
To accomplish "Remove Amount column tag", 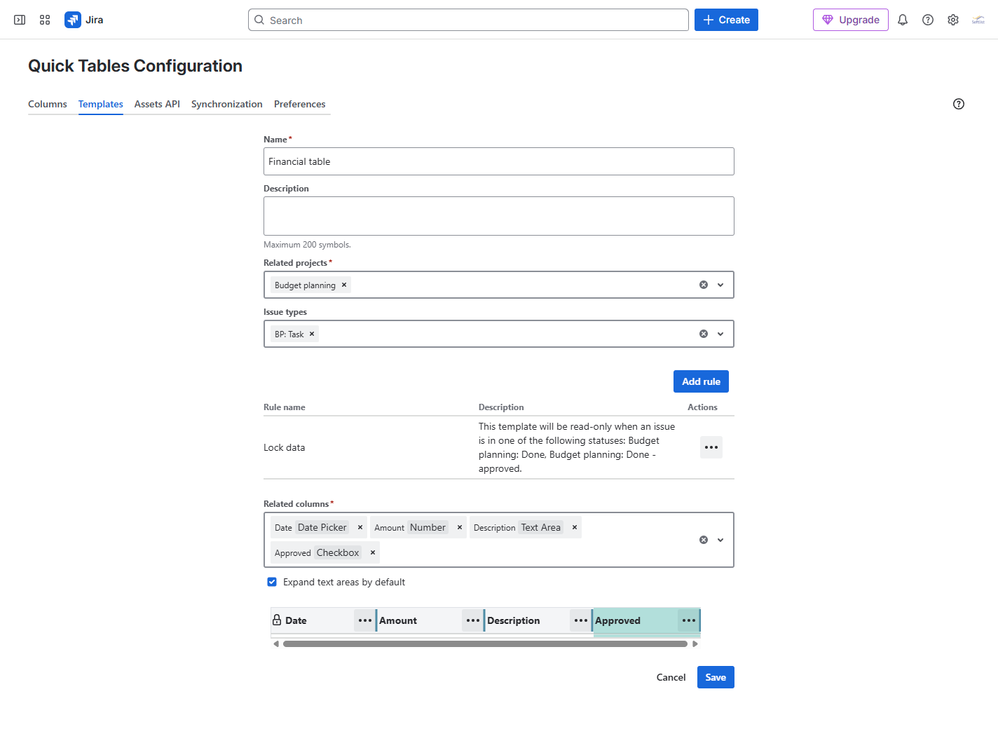I will point(460,527).
